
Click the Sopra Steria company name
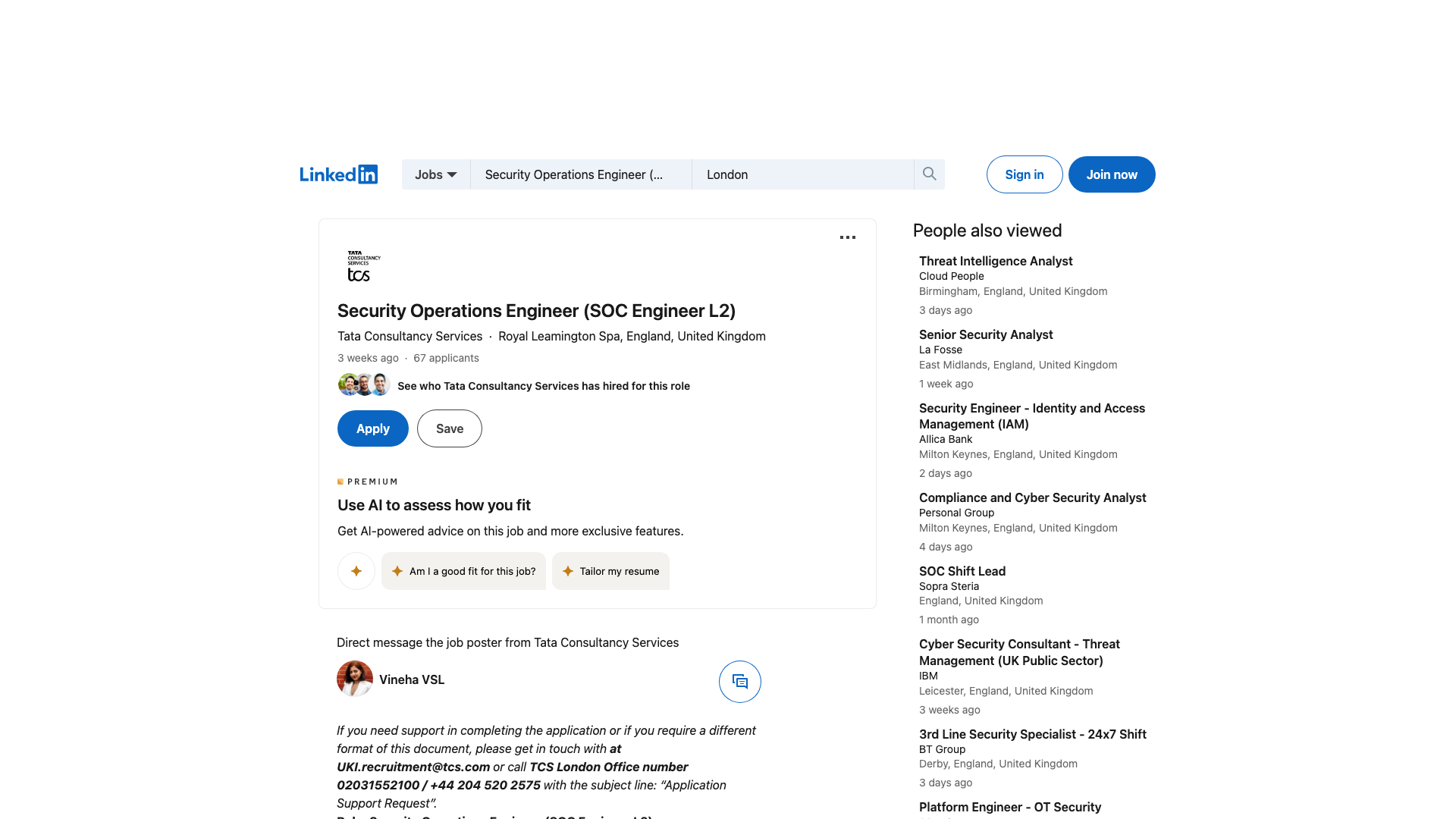[949, 586]
